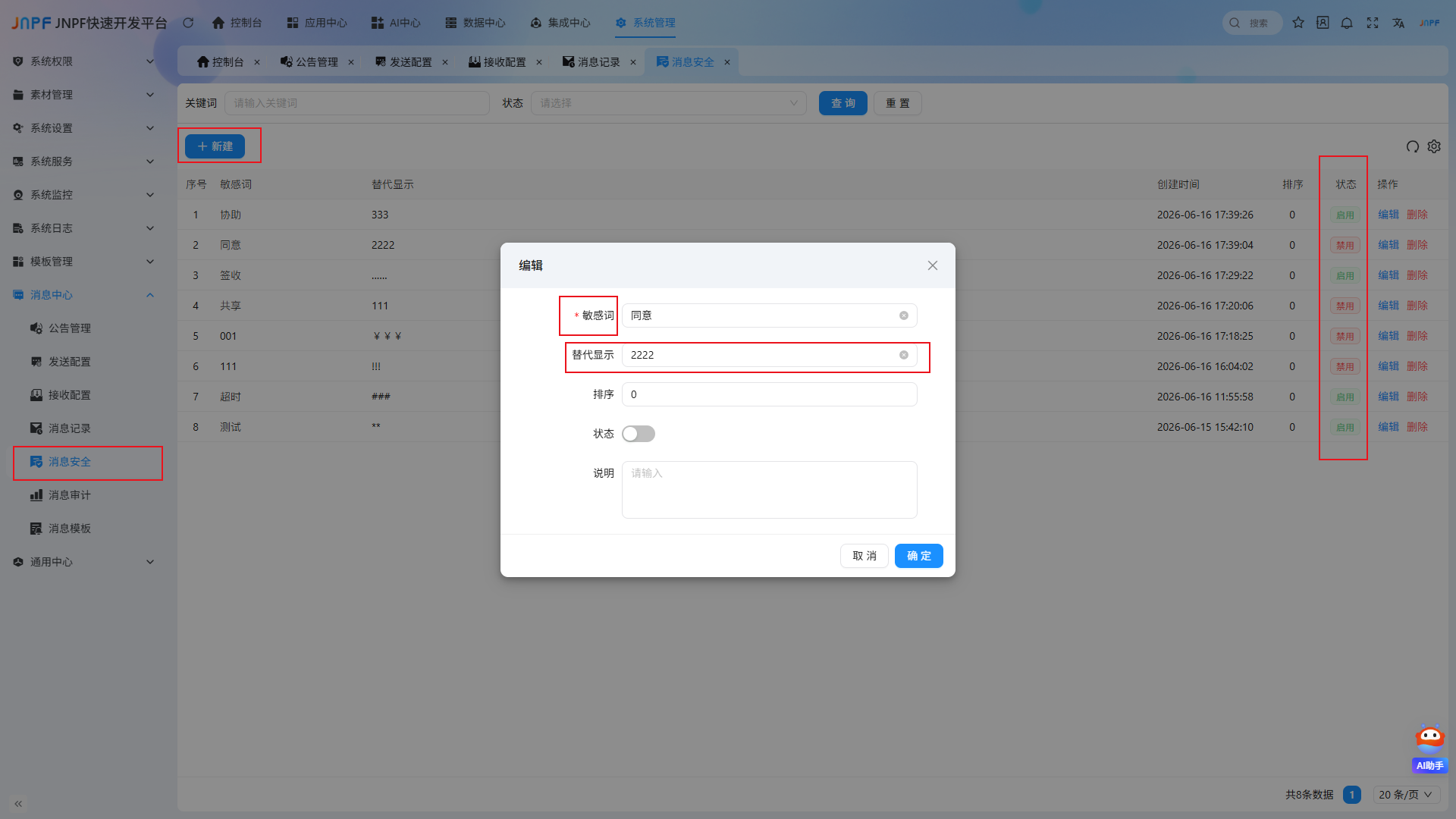This screenshot has width=1456, height=819.
Task: Select 系统管理 in the top navigation
Action: (645, 23)
